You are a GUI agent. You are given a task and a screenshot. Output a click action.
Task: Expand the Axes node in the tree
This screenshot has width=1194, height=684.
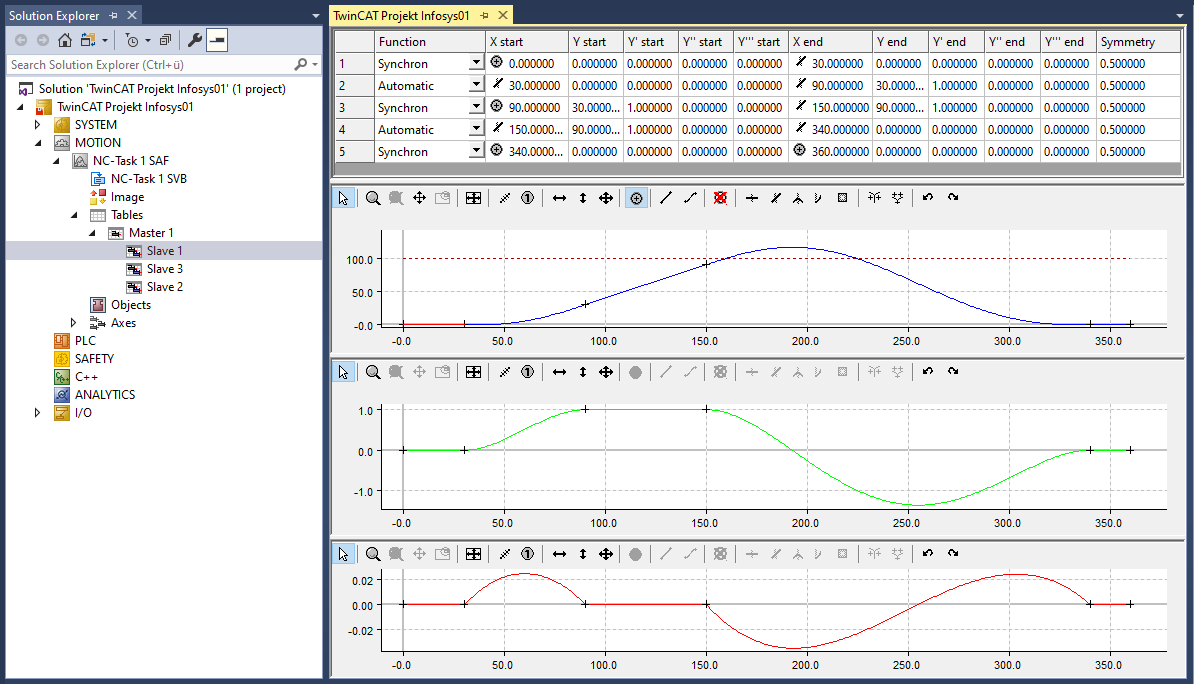(73, 323)
